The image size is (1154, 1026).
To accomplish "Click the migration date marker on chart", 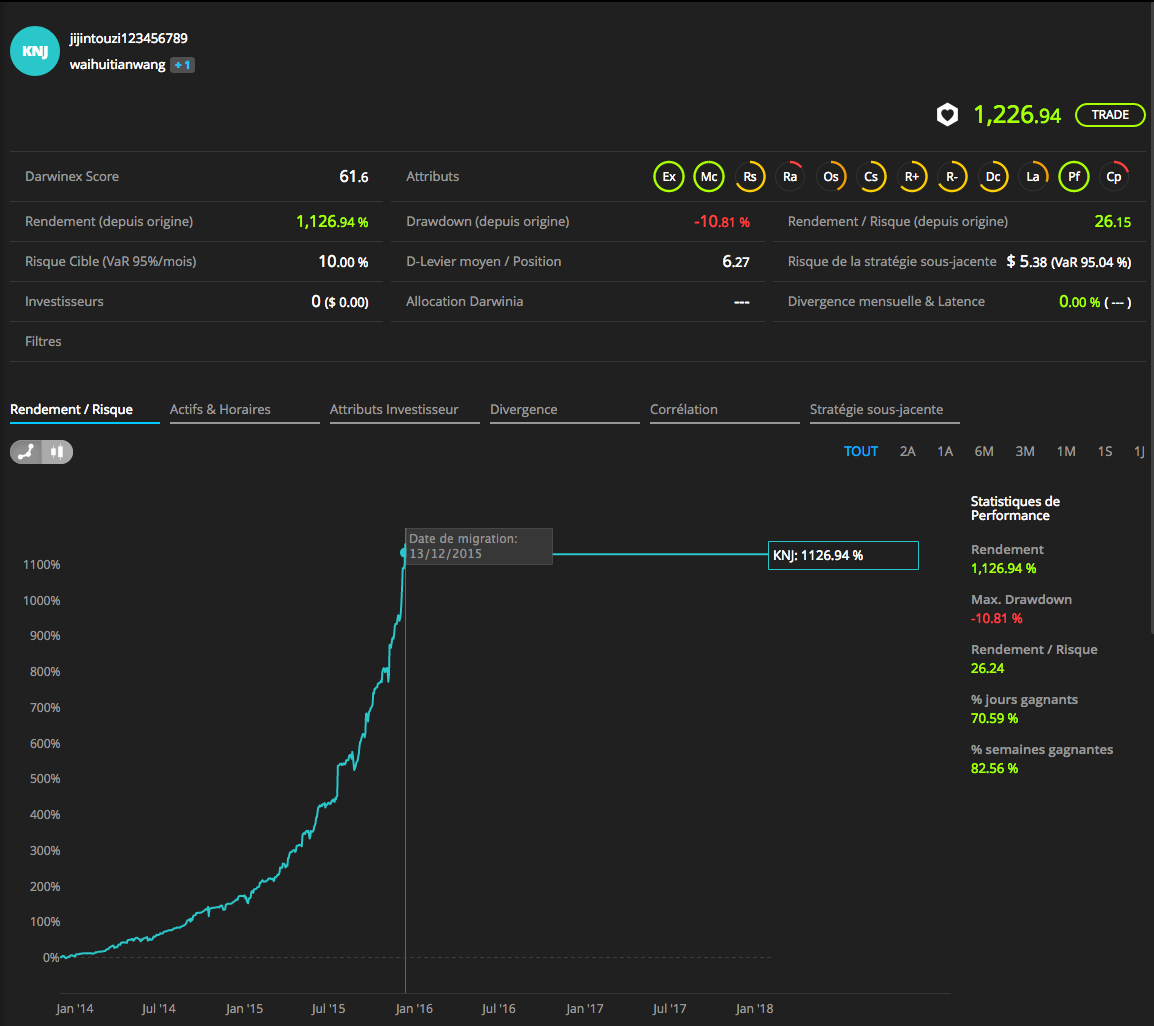I will point(403,552).
